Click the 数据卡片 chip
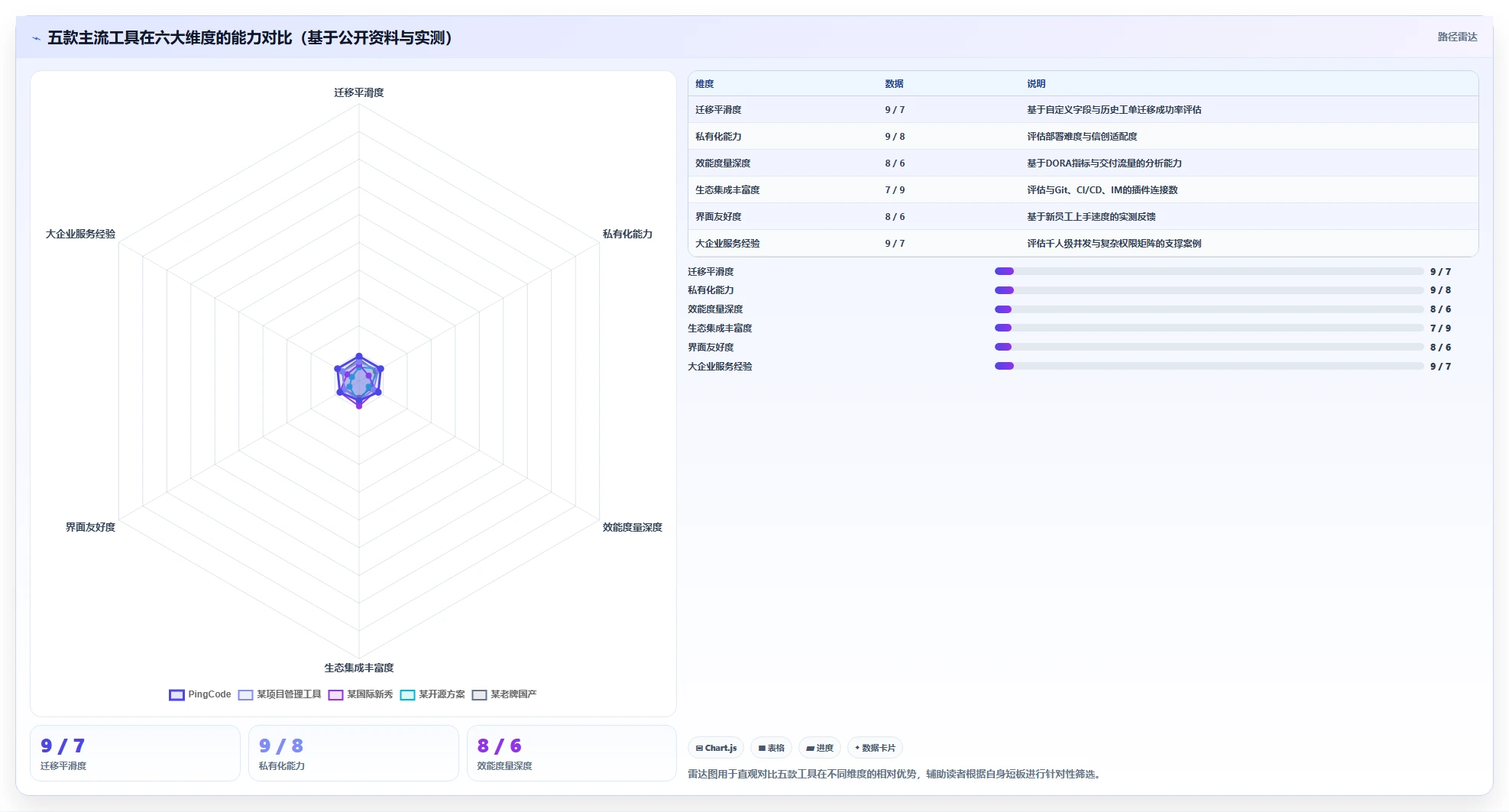 point(875,748)
